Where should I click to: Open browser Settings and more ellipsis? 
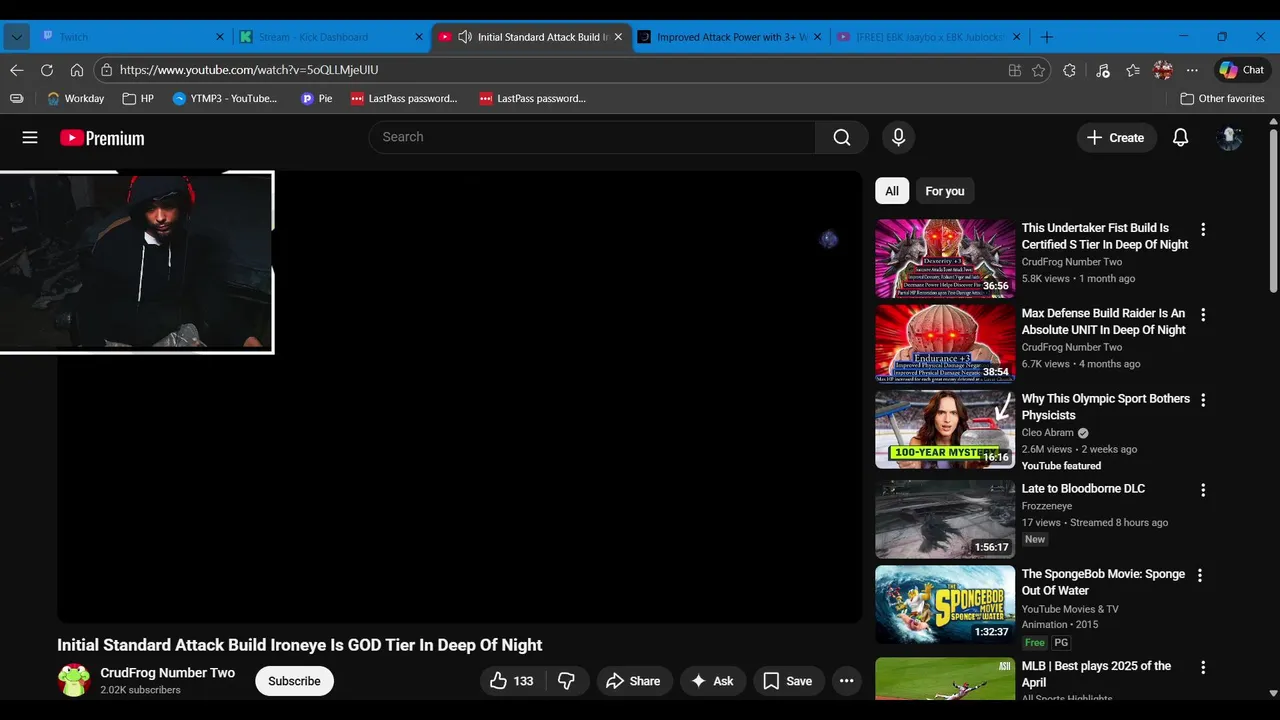pos(1192,70)
